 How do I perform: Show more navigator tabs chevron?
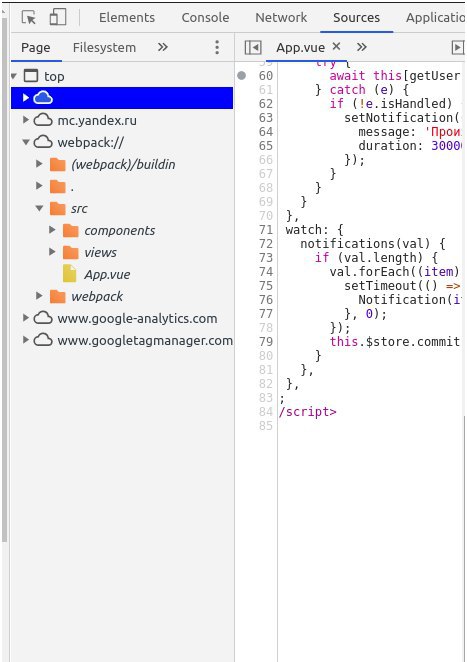[163, 47]
